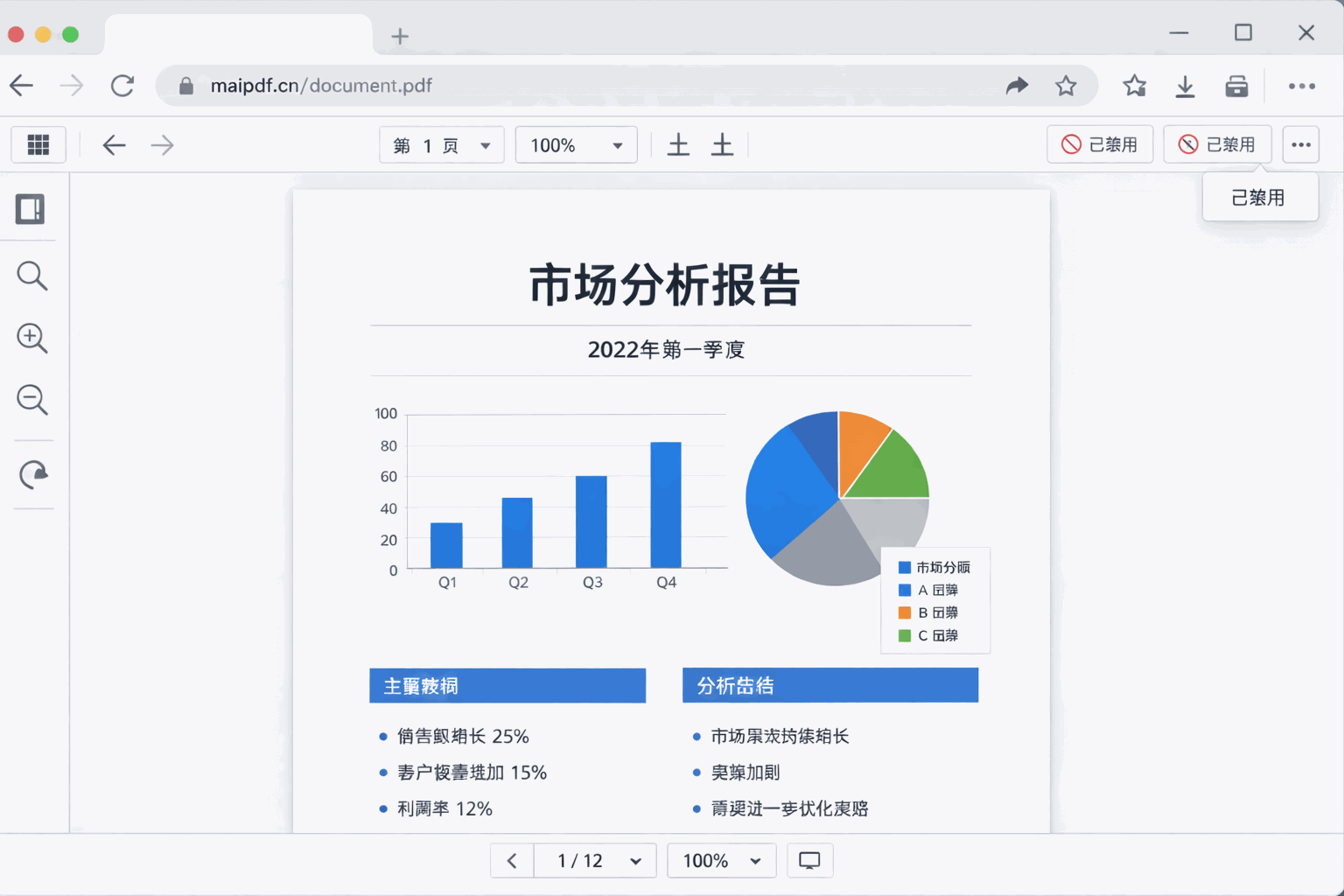The image size is (1344, 896).
Task: Expand the zoom level 100% dropdown
Action: (x=575, y=144)
